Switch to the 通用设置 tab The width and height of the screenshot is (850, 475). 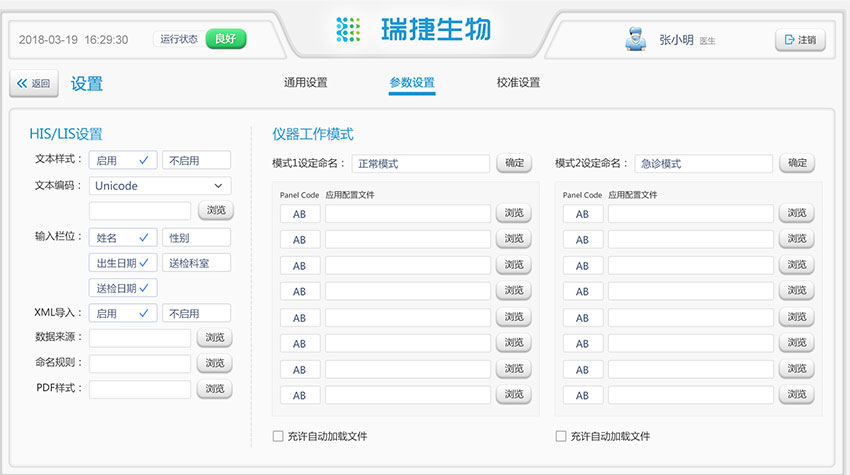305,83
